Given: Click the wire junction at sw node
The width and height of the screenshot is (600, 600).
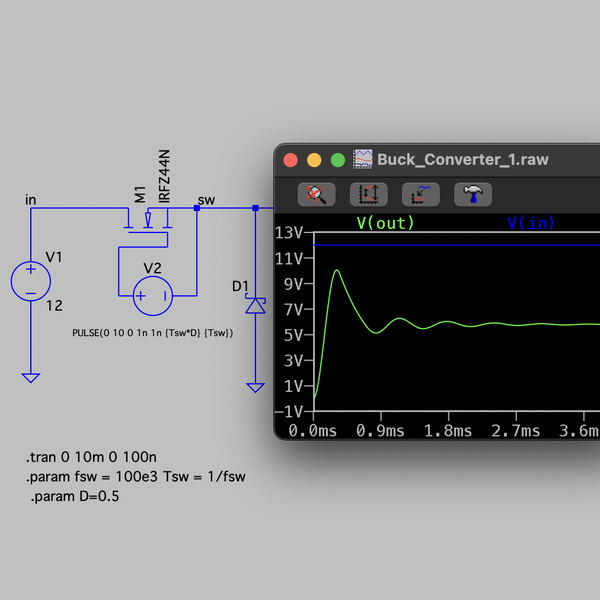Looking at the screenshot, I should (197, 208).
